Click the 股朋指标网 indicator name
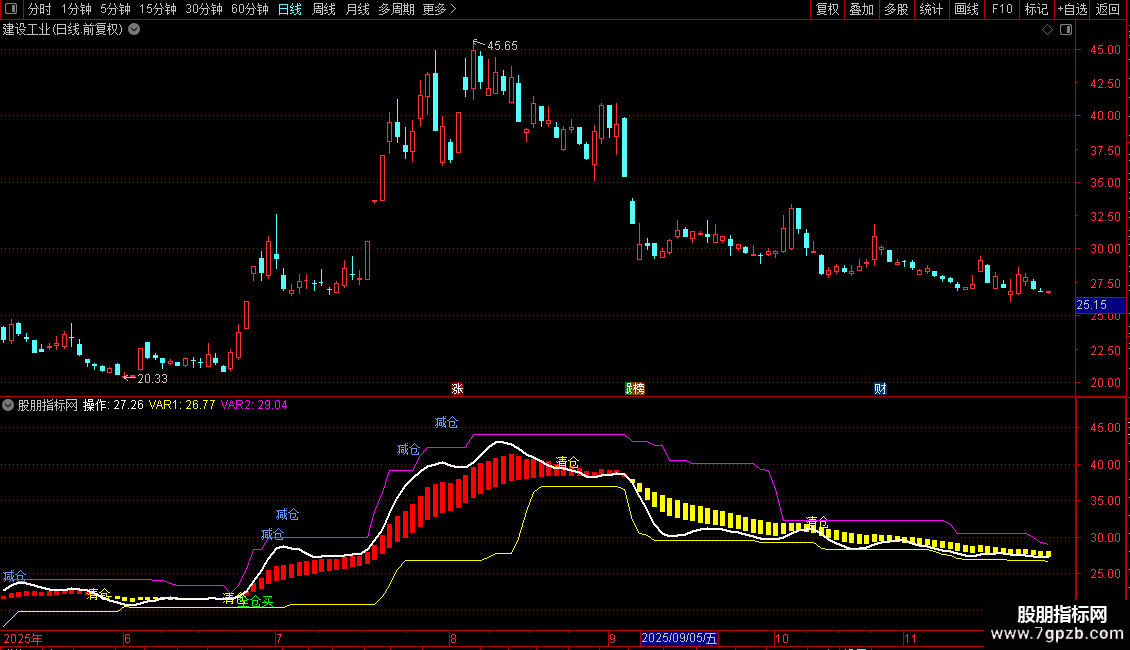Screen dimensions: 1130x650 (x=48, y=405)
